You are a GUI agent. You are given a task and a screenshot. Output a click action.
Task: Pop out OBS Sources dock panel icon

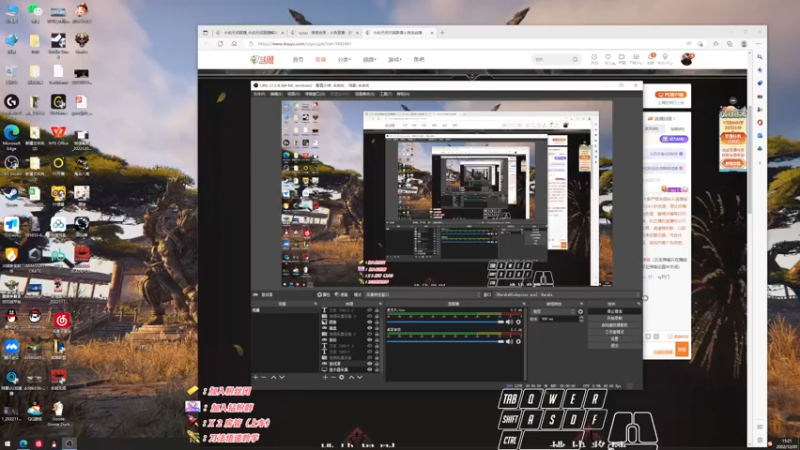tap(380, 304)
